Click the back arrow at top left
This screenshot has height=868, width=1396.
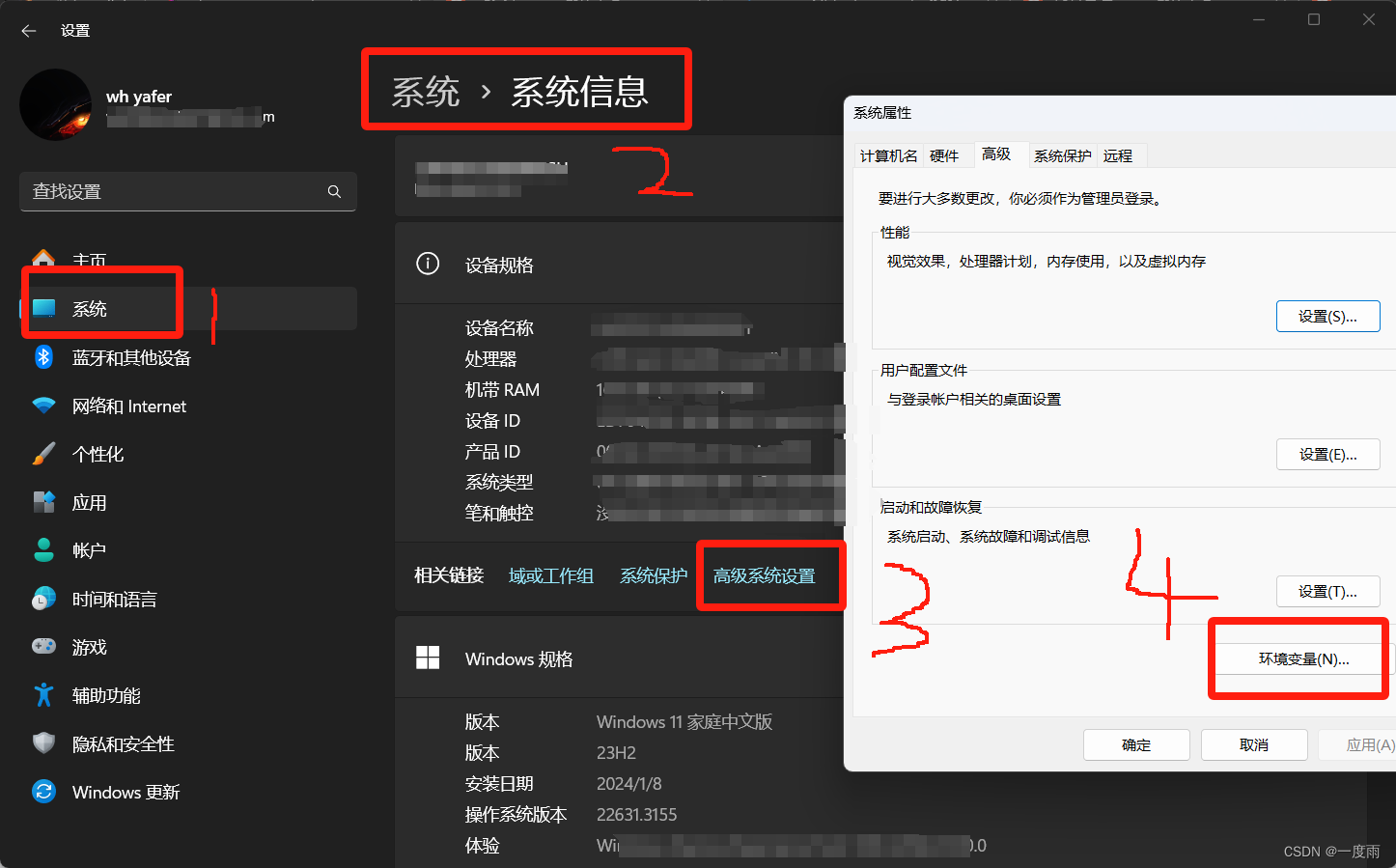click(x=28, y=30)
